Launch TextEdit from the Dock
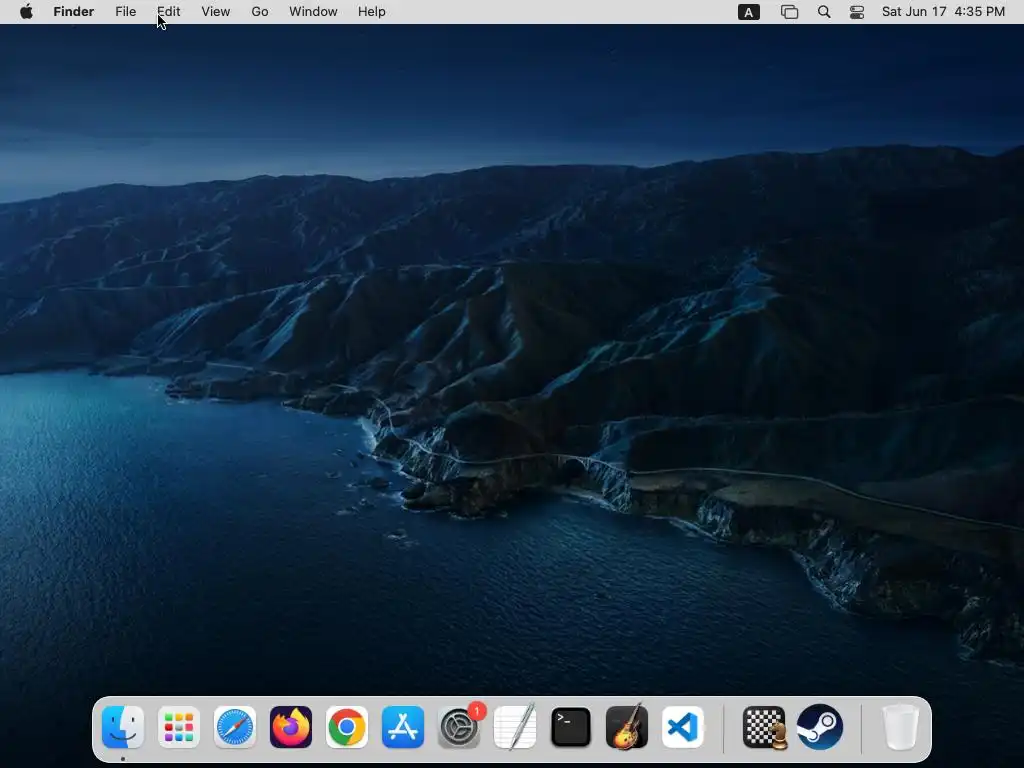1024x768 pixels. pyautogui.click(x=515, y=727)
